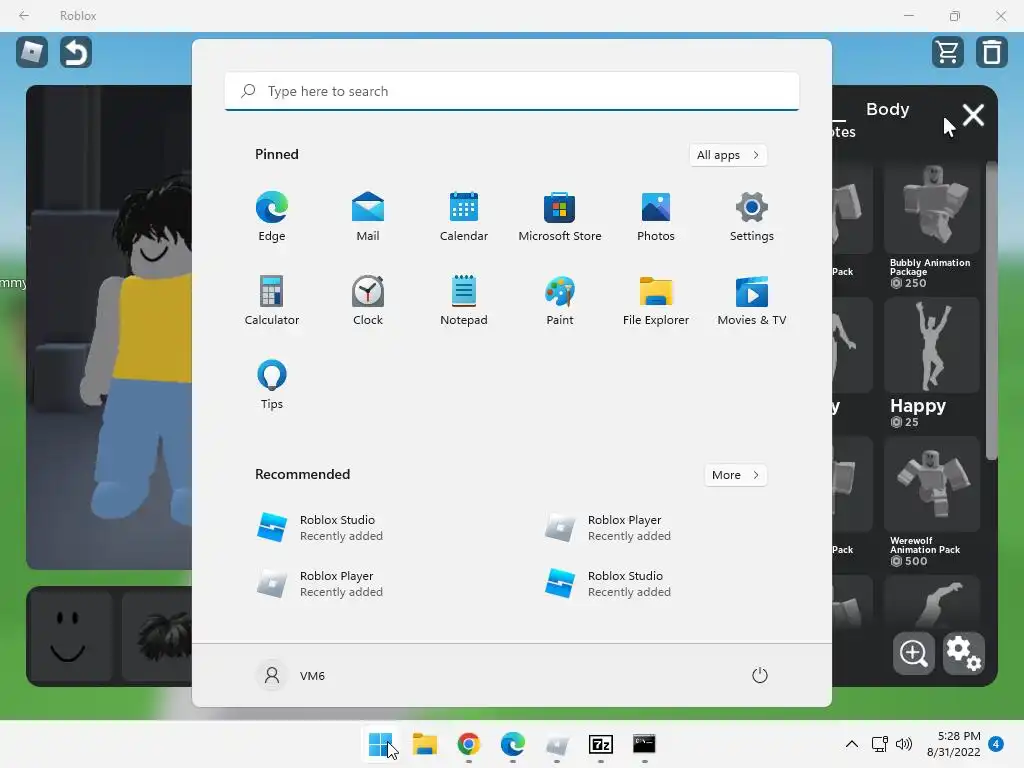The image size is (1024, 768).
Task: Switch to Roblox on the taskbar
Action: tap(556, 744)
